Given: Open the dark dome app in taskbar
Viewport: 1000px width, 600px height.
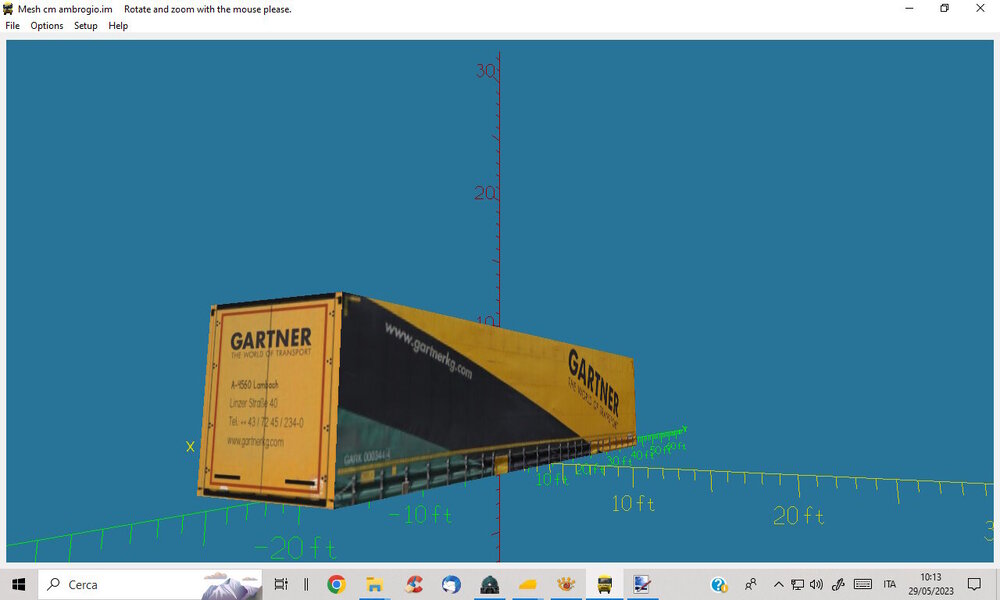Looking at the screenshot, I should pyautogui.click(x=489, y=584).
